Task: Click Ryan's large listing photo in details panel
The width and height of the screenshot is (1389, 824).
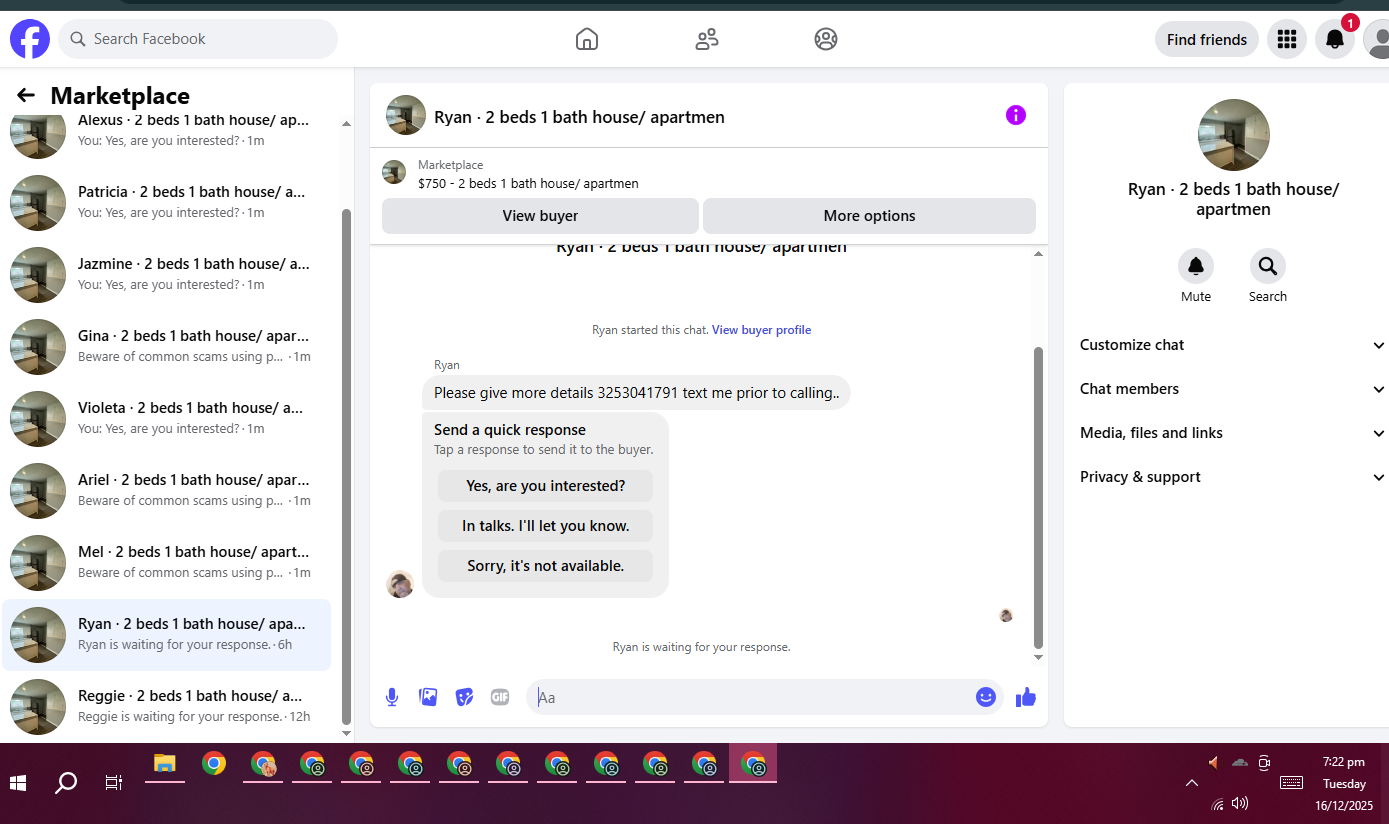Action: click(1234, 135)
